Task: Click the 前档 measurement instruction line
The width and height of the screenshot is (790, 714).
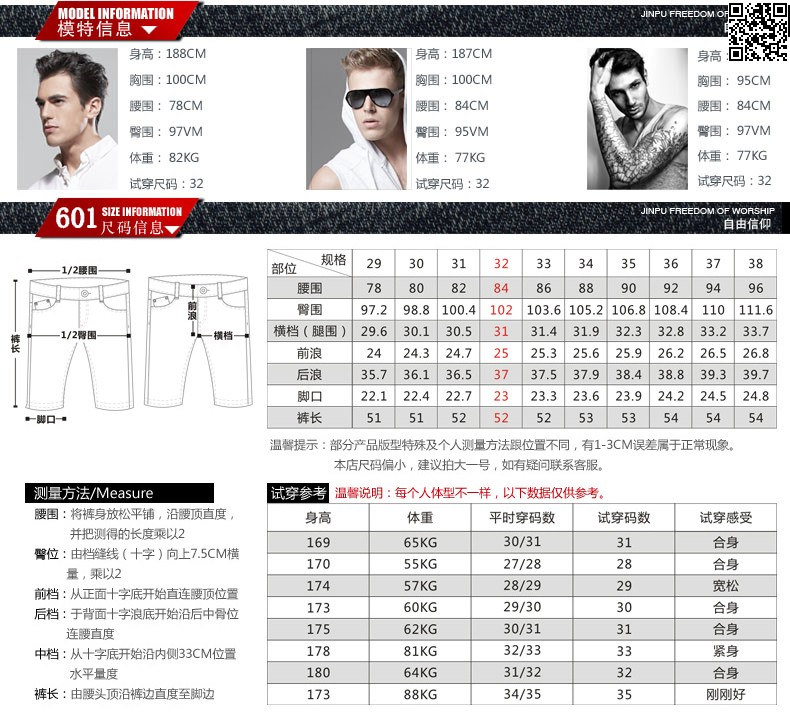Action: [137, 594]
